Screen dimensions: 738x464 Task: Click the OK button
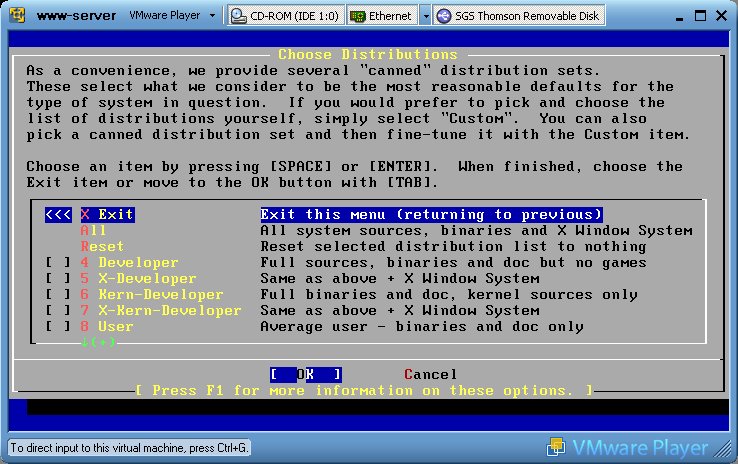(305, 375)
